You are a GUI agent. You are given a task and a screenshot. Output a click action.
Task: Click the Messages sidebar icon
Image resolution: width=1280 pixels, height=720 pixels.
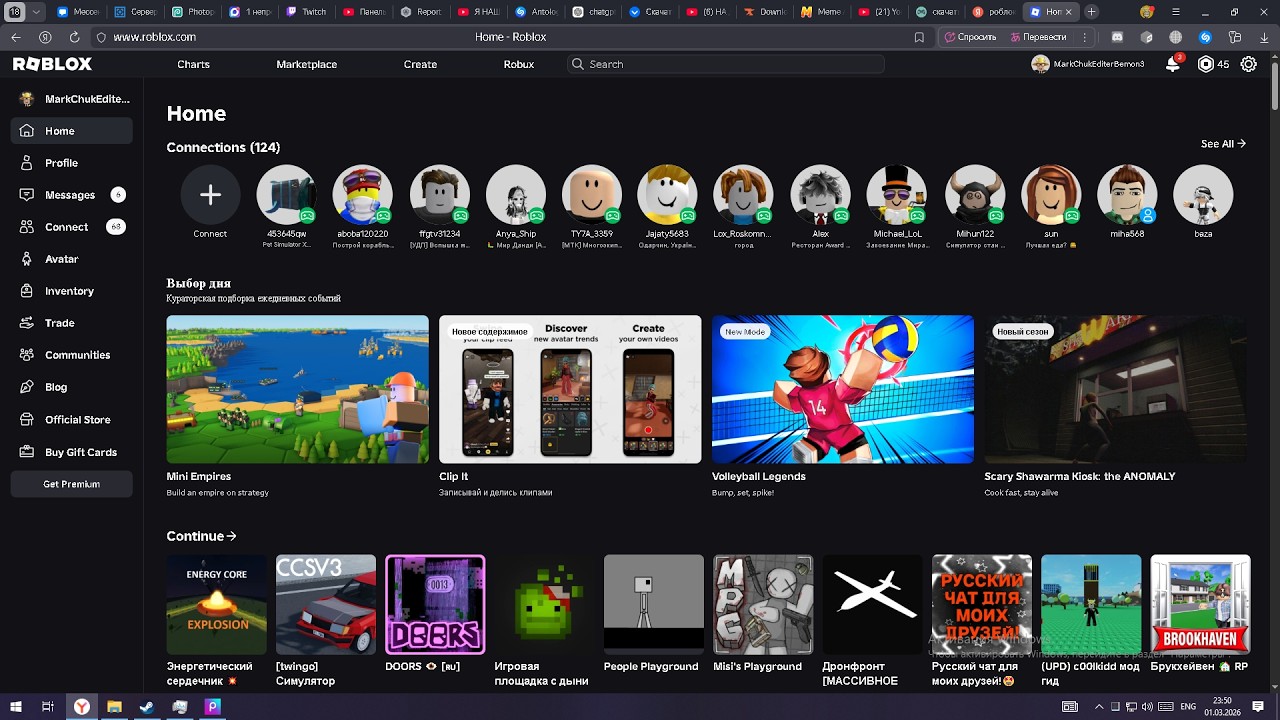pyautogui.click(x=27, y=195)
